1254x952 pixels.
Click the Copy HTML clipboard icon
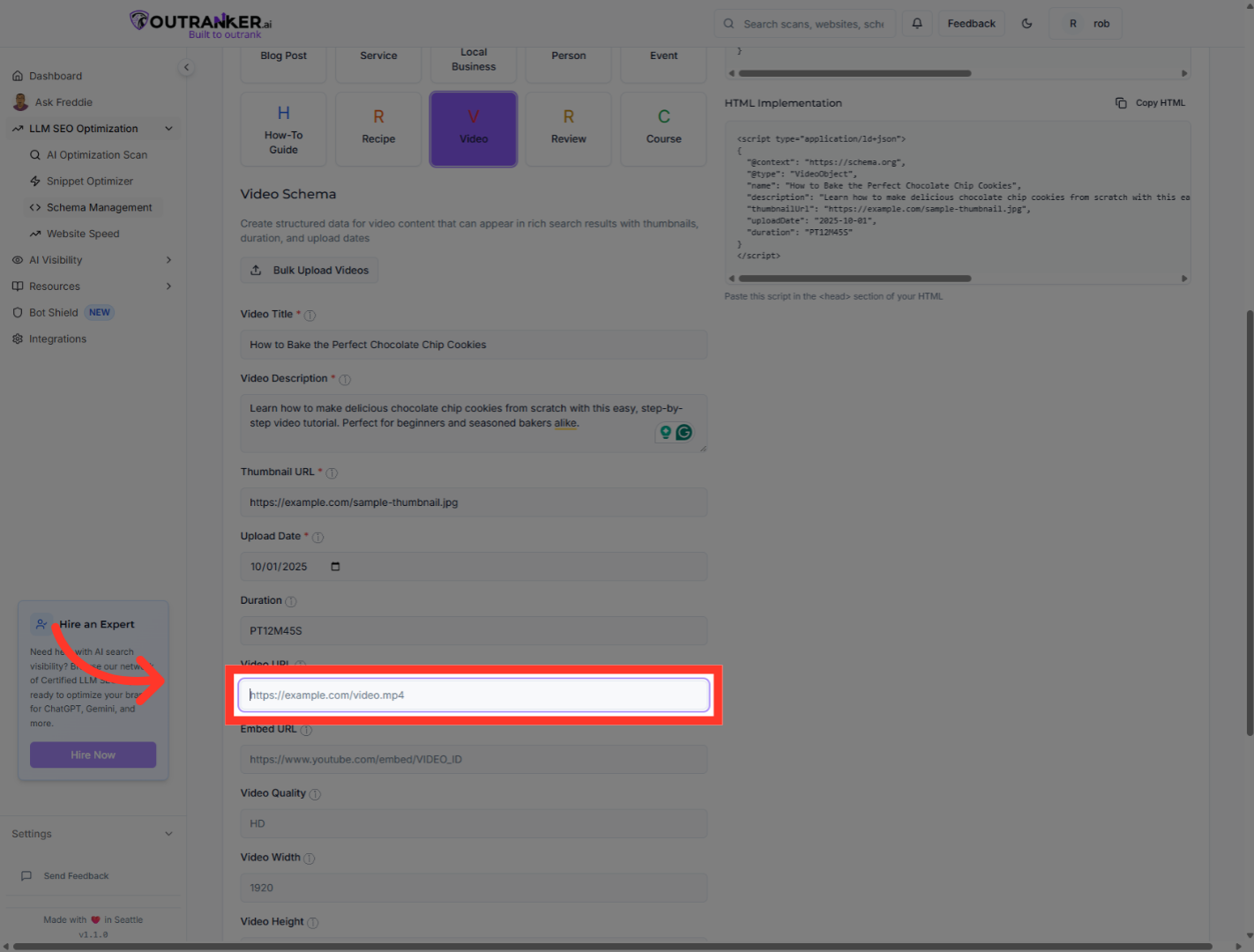click(1121, 103)
